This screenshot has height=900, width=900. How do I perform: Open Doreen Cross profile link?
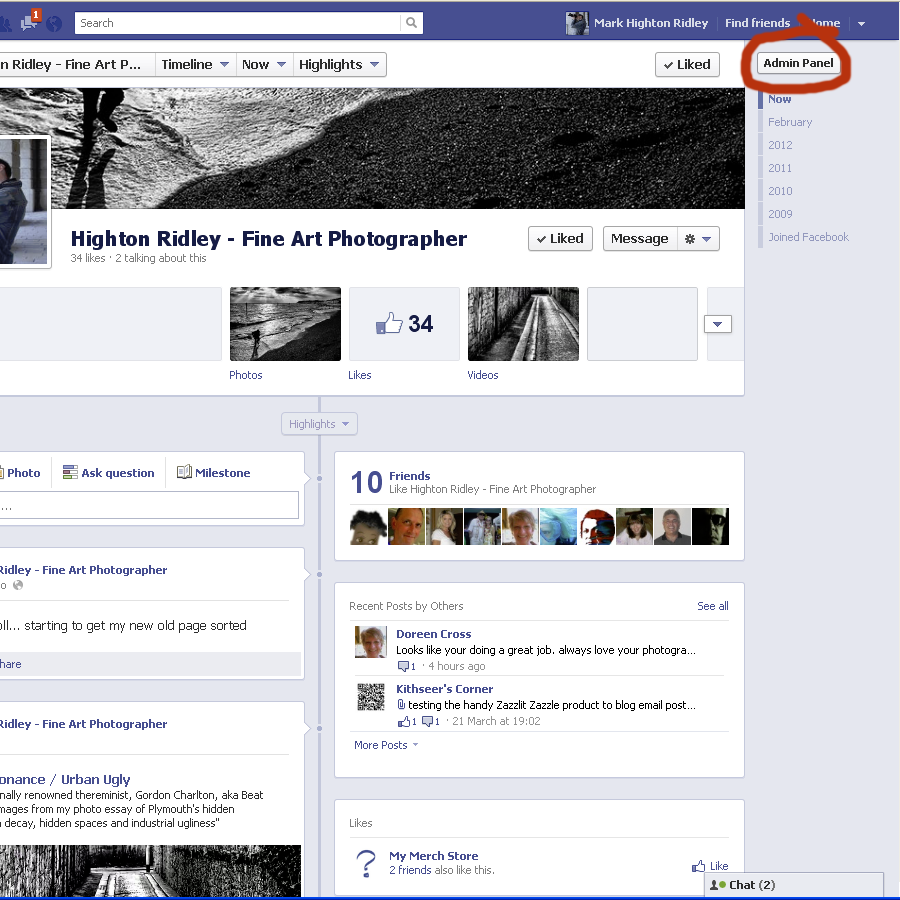(433, 634)
